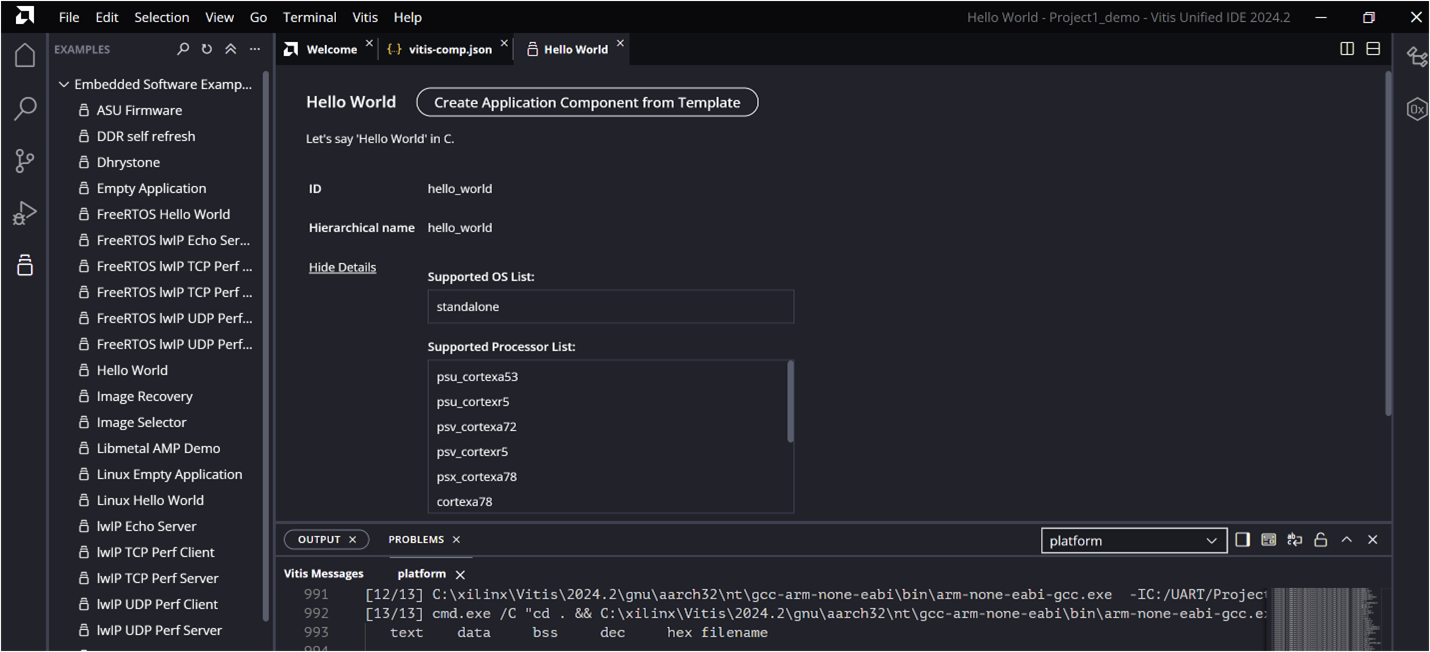Open Source Control from the activity bar
Screen dimensions: 1430x652
tap(24, 160)
